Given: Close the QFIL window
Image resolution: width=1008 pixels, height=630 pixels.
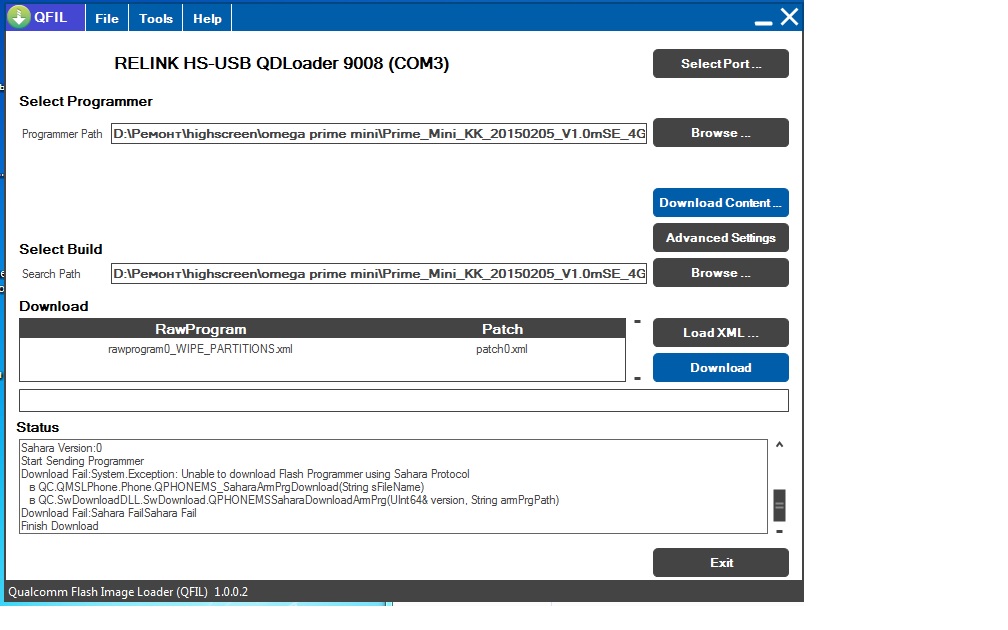Looking at the screenshot, I should (x=789, y=17).
